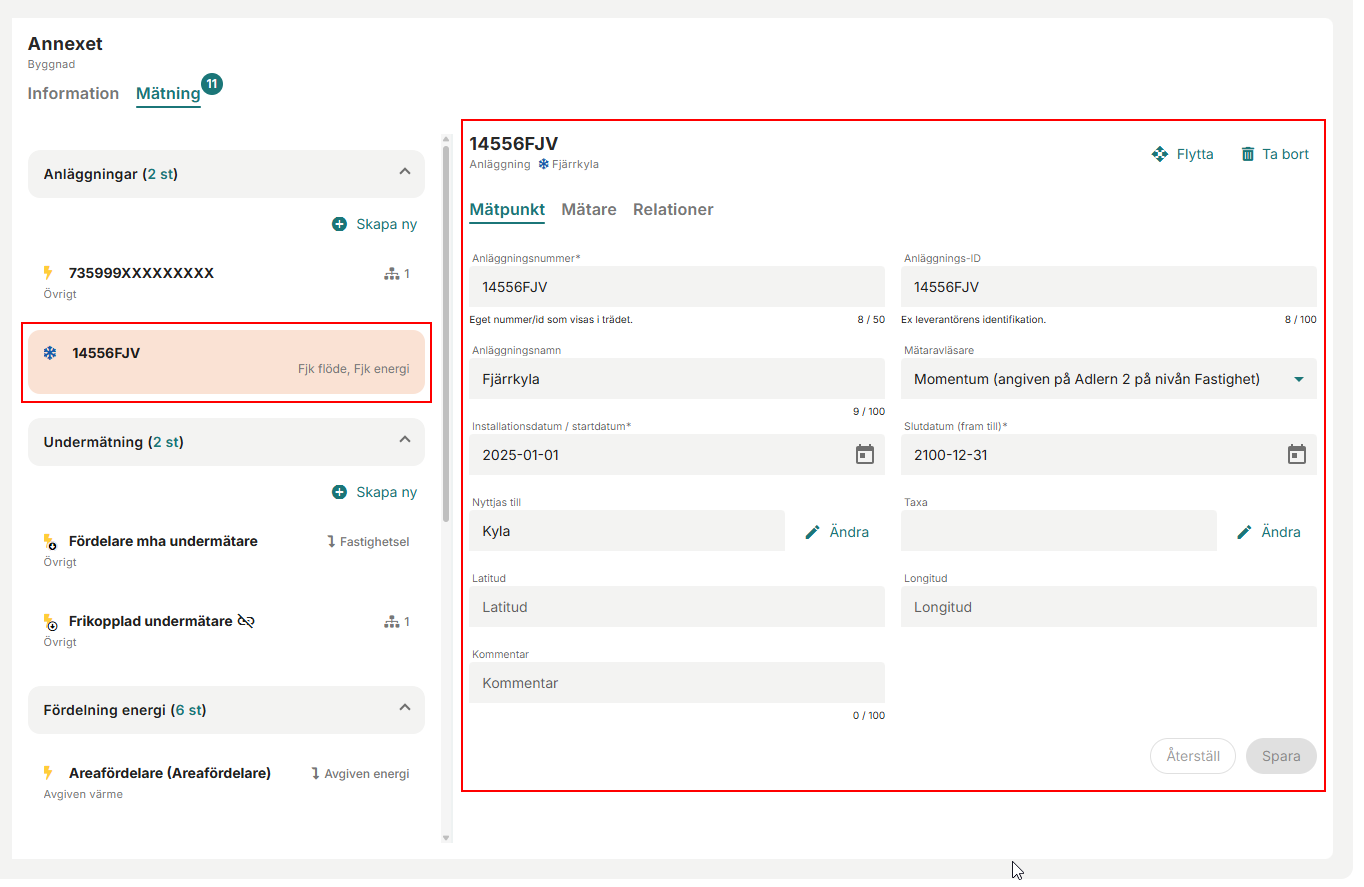The width and height of the screenshot is (1364, 887).
Task: Click the plus icon Skapa ny under Undermätning
Action: tap(340, 492)
